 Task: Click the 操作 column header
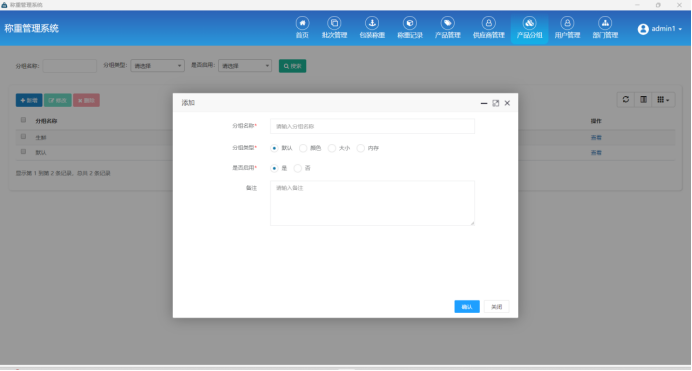click(x=596, y=121)
